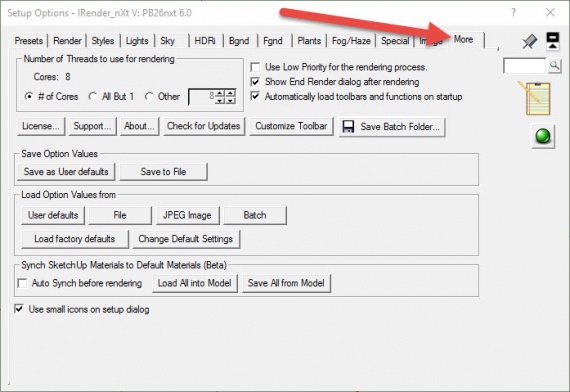Toggle Use small icons on setup dialog
The width and height of the screenshot is (570, 392).
[19, 309]
